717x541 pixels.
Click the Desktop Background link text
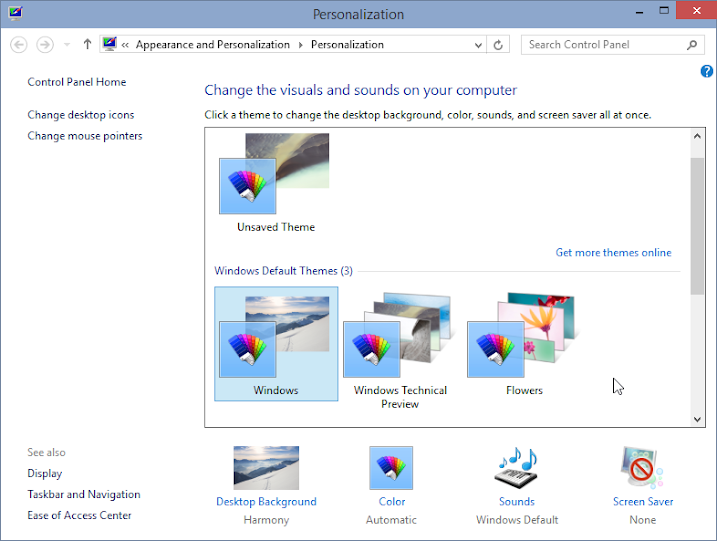[x=266, y=502]
